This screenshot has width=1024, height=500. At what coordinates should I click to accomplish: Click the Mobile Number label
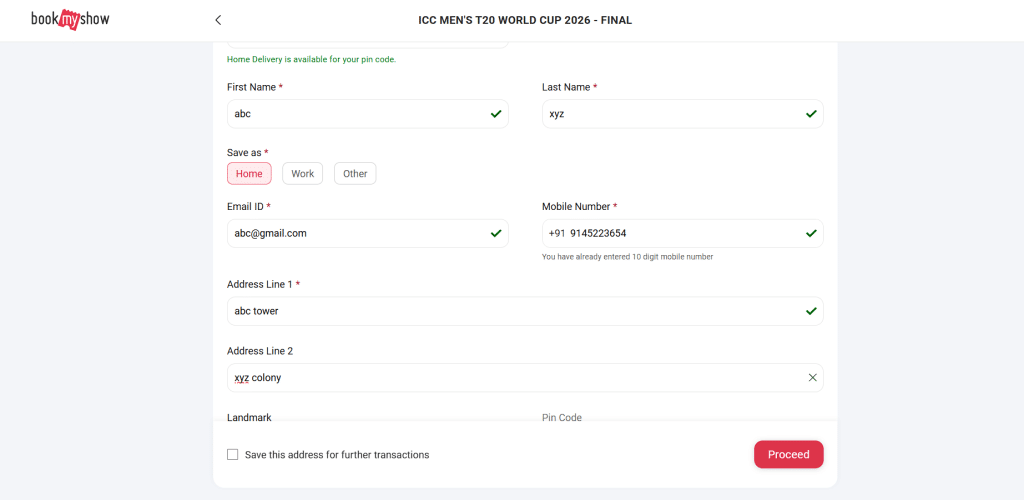tap(579, 206)
